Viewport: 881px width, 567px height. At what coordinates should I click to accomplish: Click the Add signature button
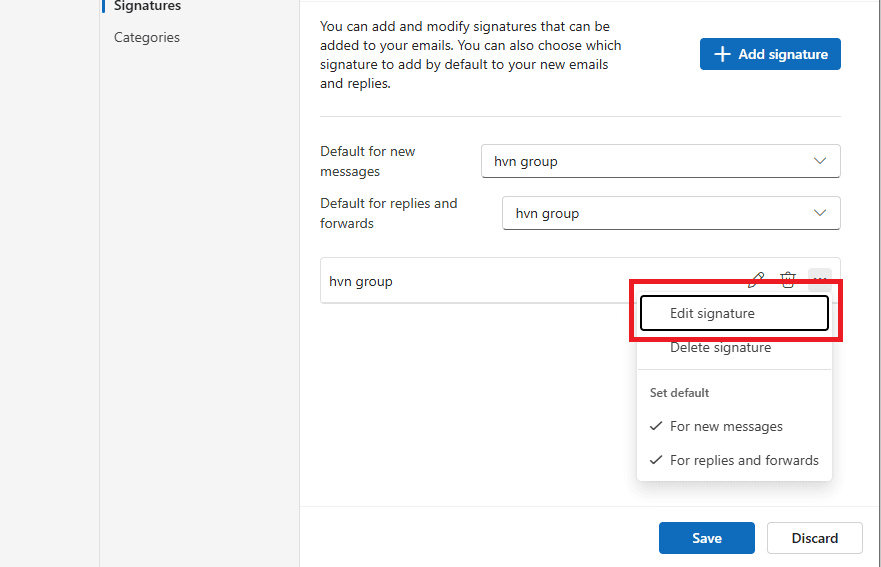(770, 54)
